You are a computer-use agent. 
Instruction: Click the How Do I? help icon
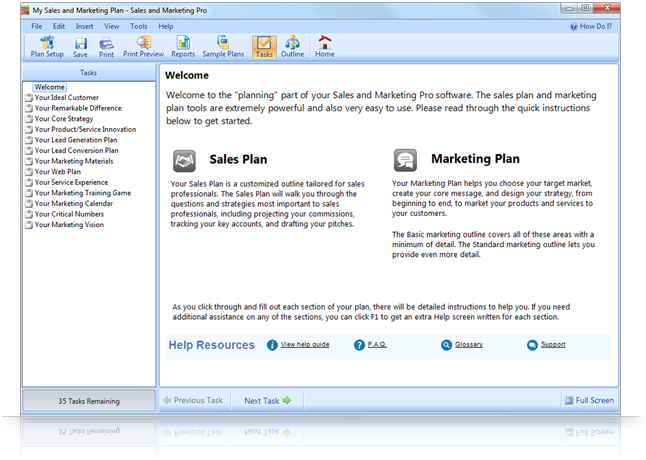573,27
